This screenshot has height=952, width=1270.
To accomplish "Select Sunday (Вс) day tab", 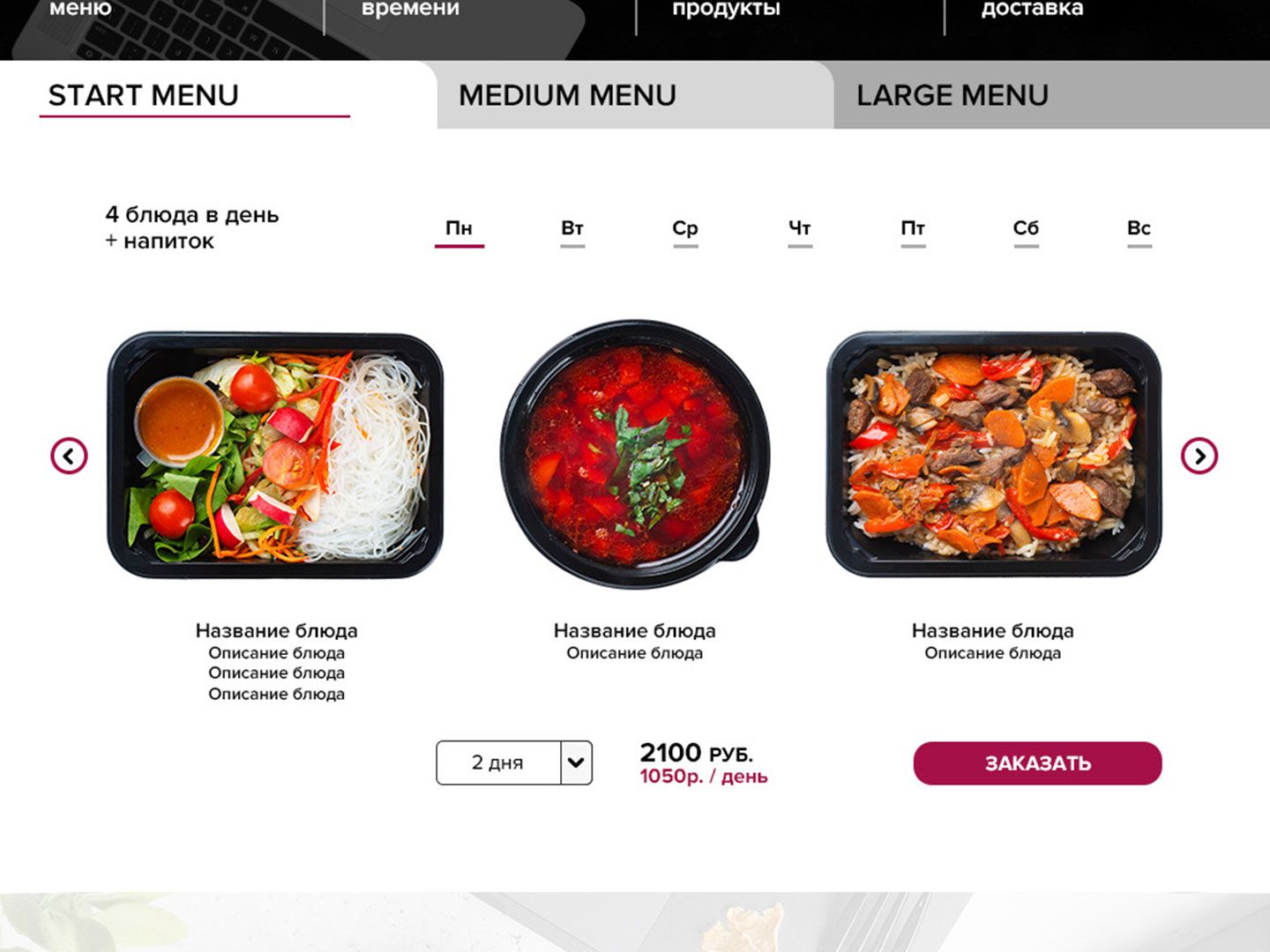I will [x=1139, y=230].
